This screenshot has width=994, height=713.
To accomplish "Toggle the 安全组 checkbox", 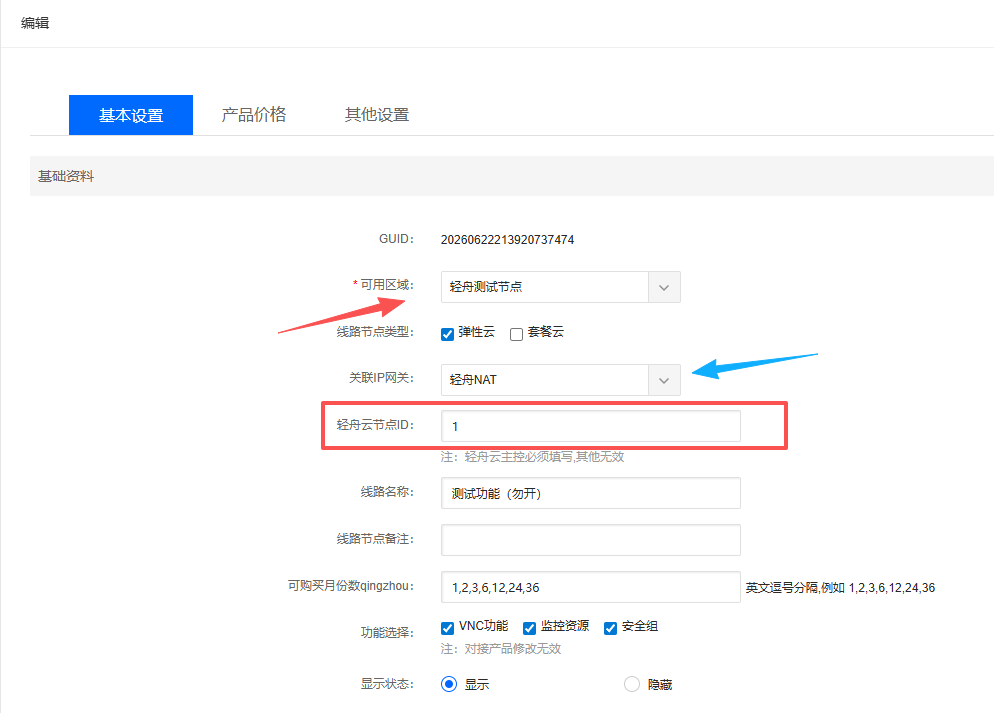I will pyautogui.click(x=610, y=628).
